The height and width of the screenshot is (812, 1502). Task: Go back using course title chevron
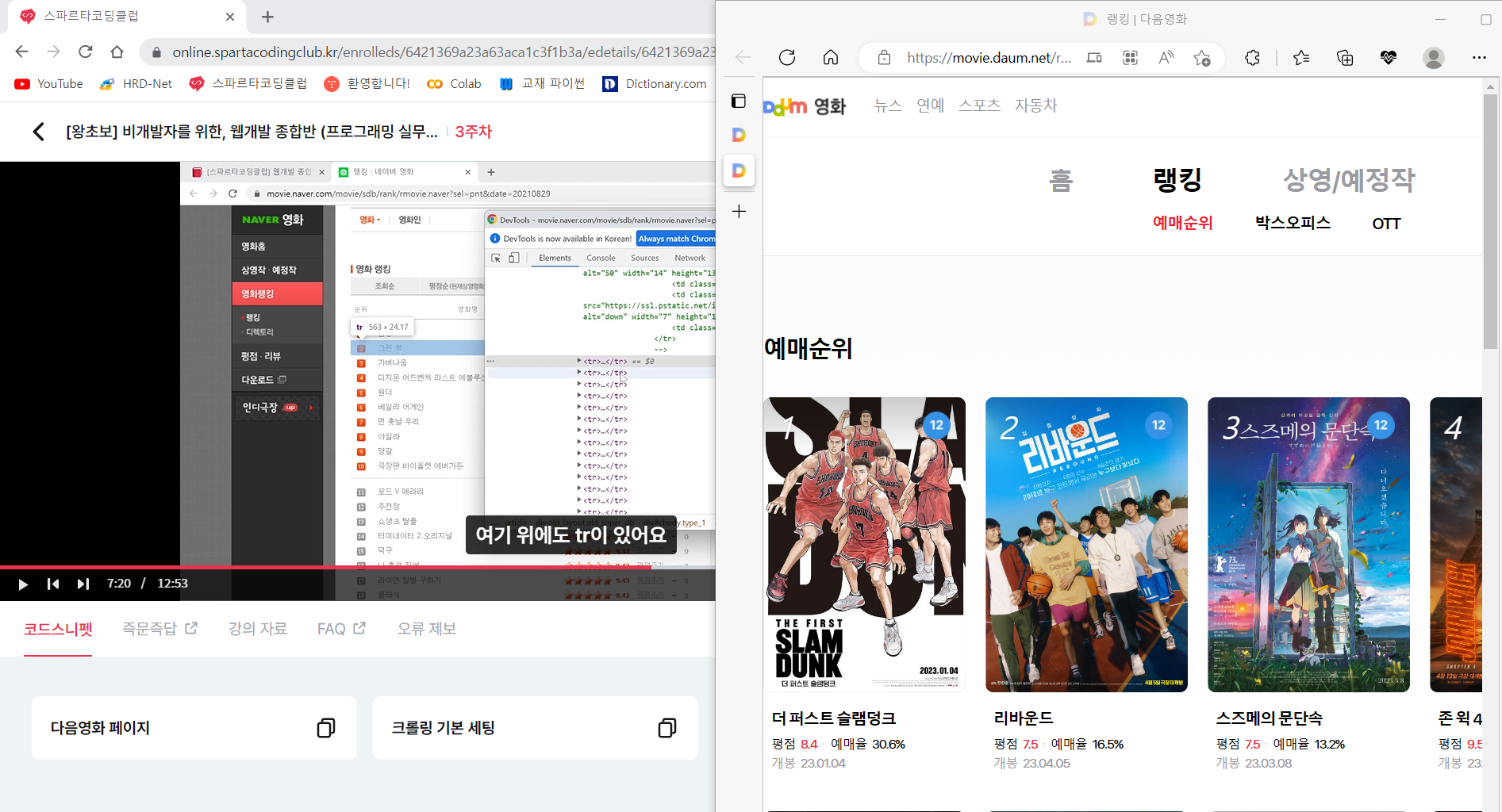[38, 132]
